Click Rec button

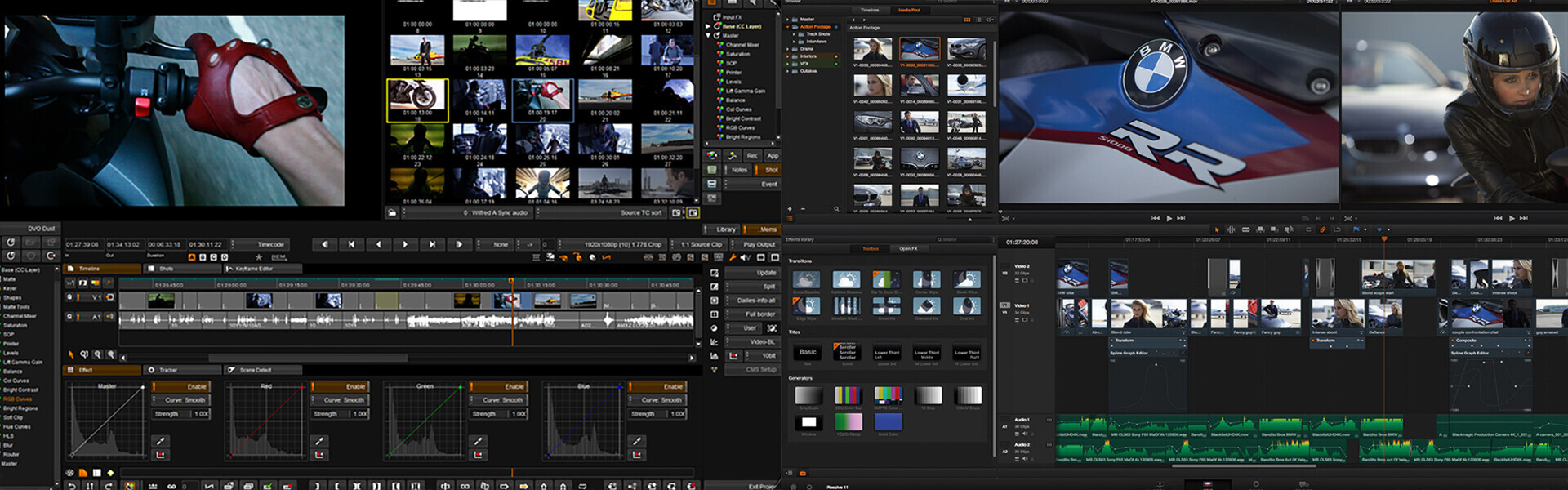[751, 155]
